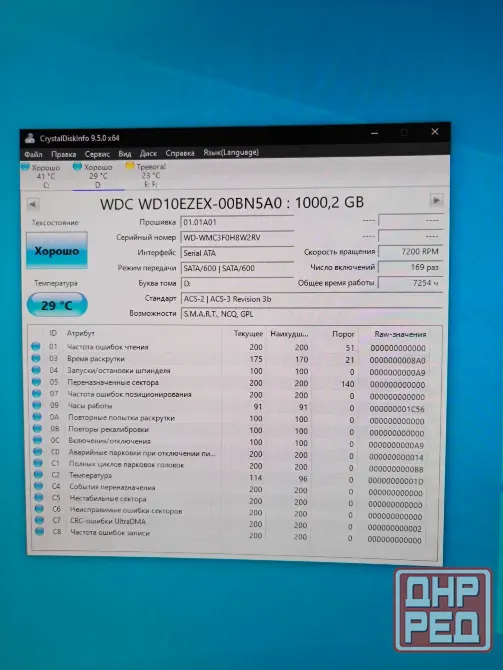The width and height of the screenshot is (503, 670).
Task: Select the Частота ошибок позиционирования attribute text
Action: (129, 394)
